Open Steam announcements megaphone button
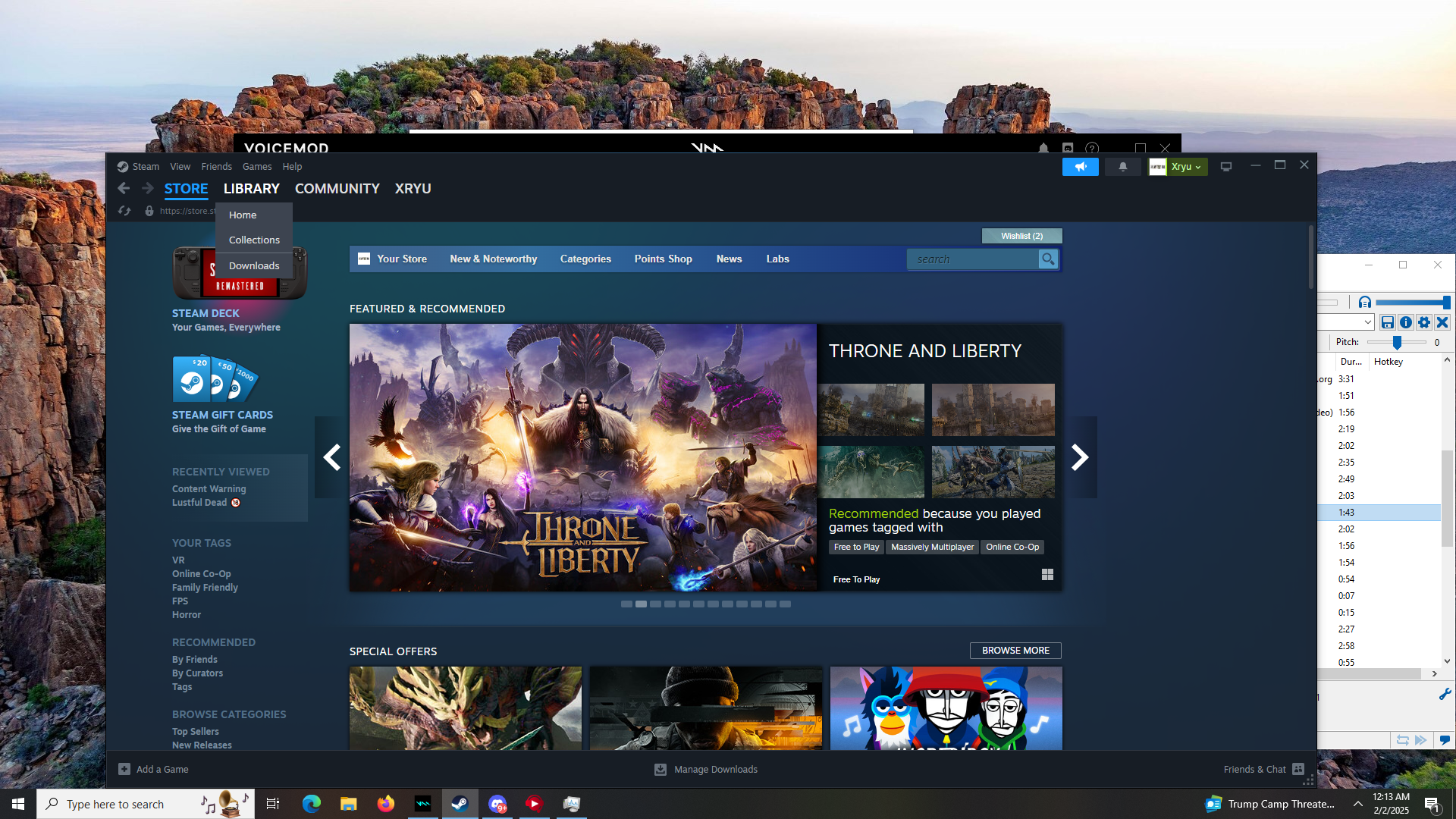 pyautogui.click(x=1080, y=167)
